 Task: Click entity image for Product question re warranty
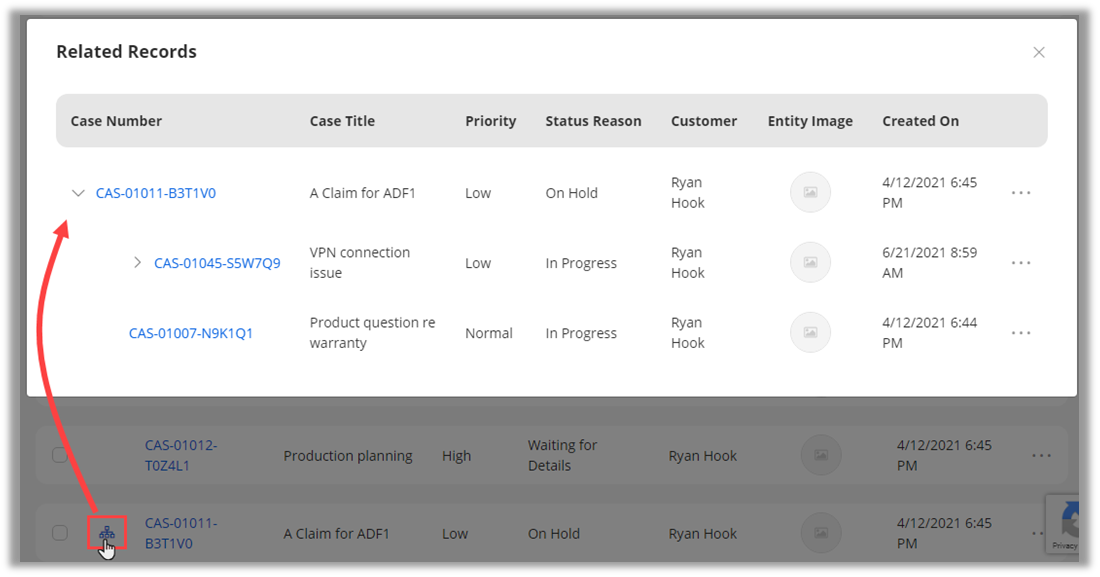coord(810,333)
